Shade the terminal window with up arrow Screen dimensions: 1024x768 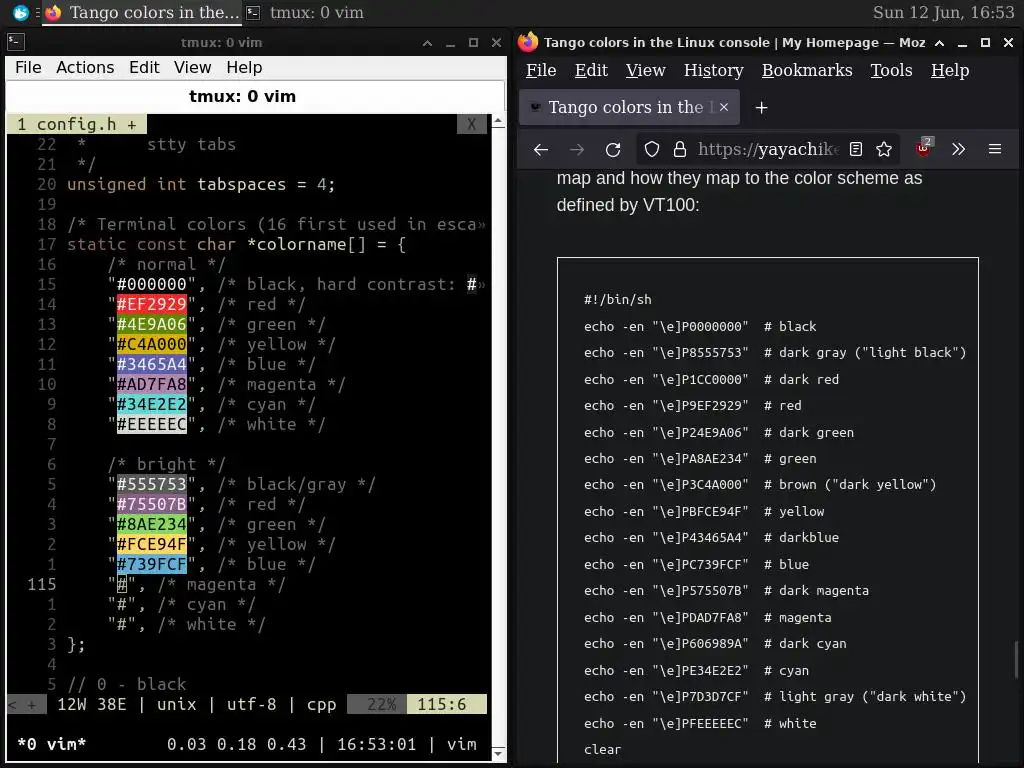[427, 43]
